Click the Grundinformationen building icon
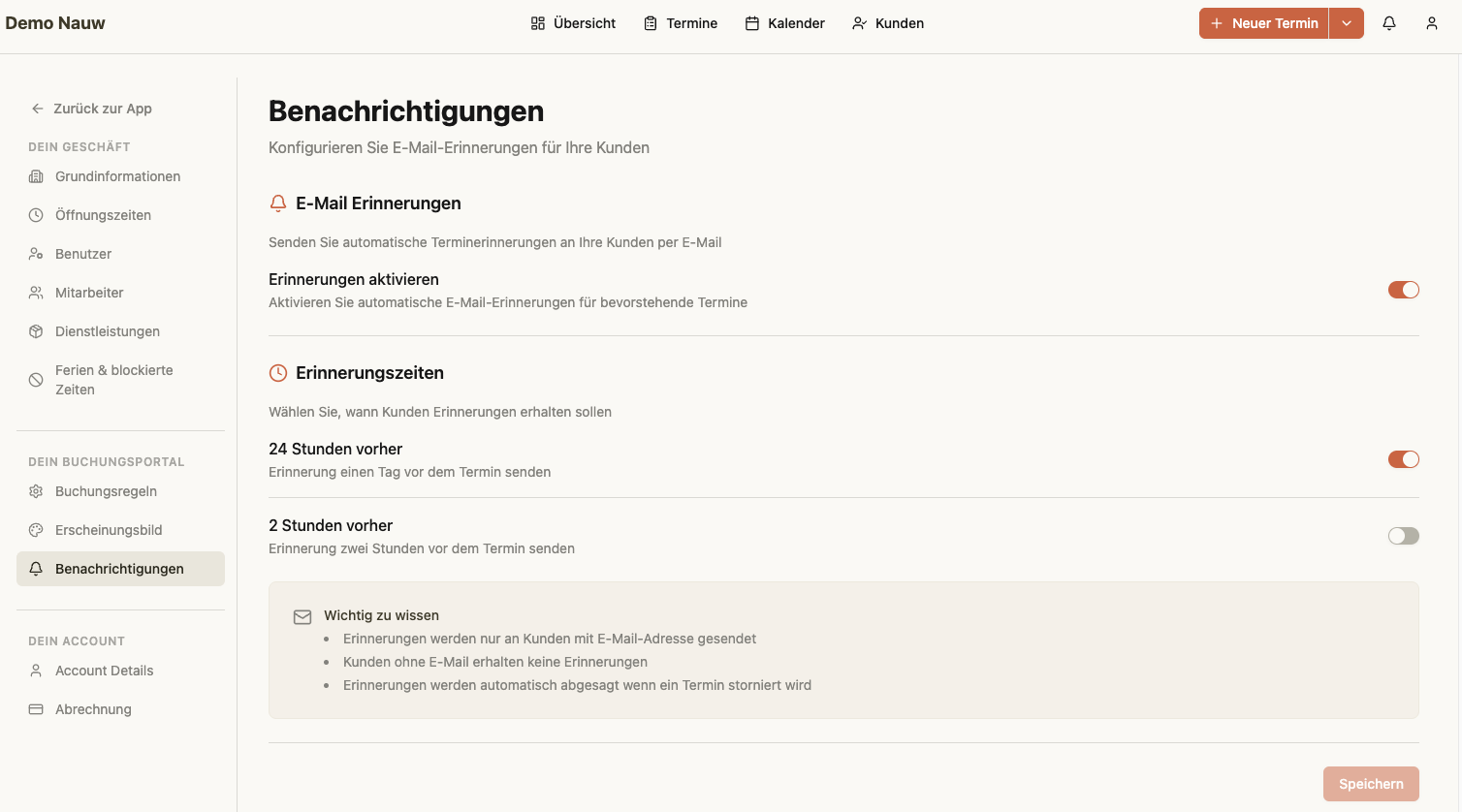The image size is (1462, 812). click(x=36, y=176)
